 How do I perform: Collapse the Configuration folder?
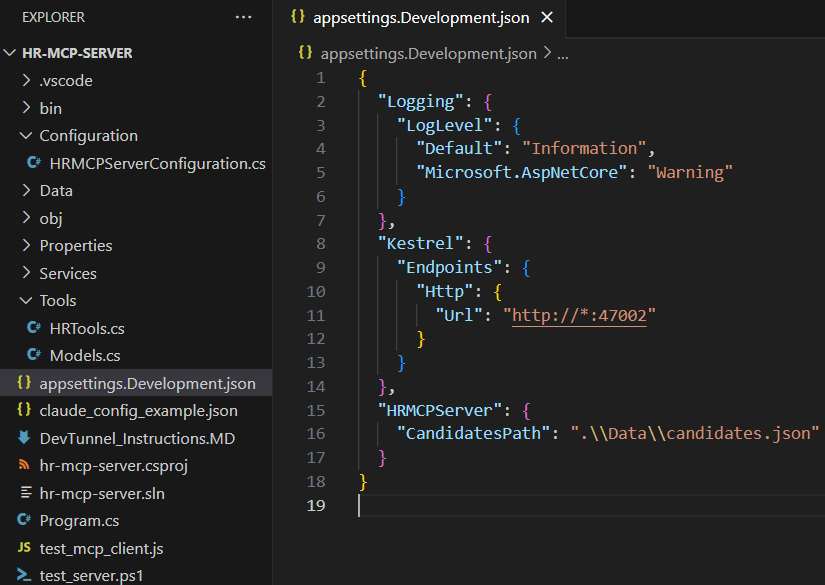pyautogui.click(x=26, y=136)
